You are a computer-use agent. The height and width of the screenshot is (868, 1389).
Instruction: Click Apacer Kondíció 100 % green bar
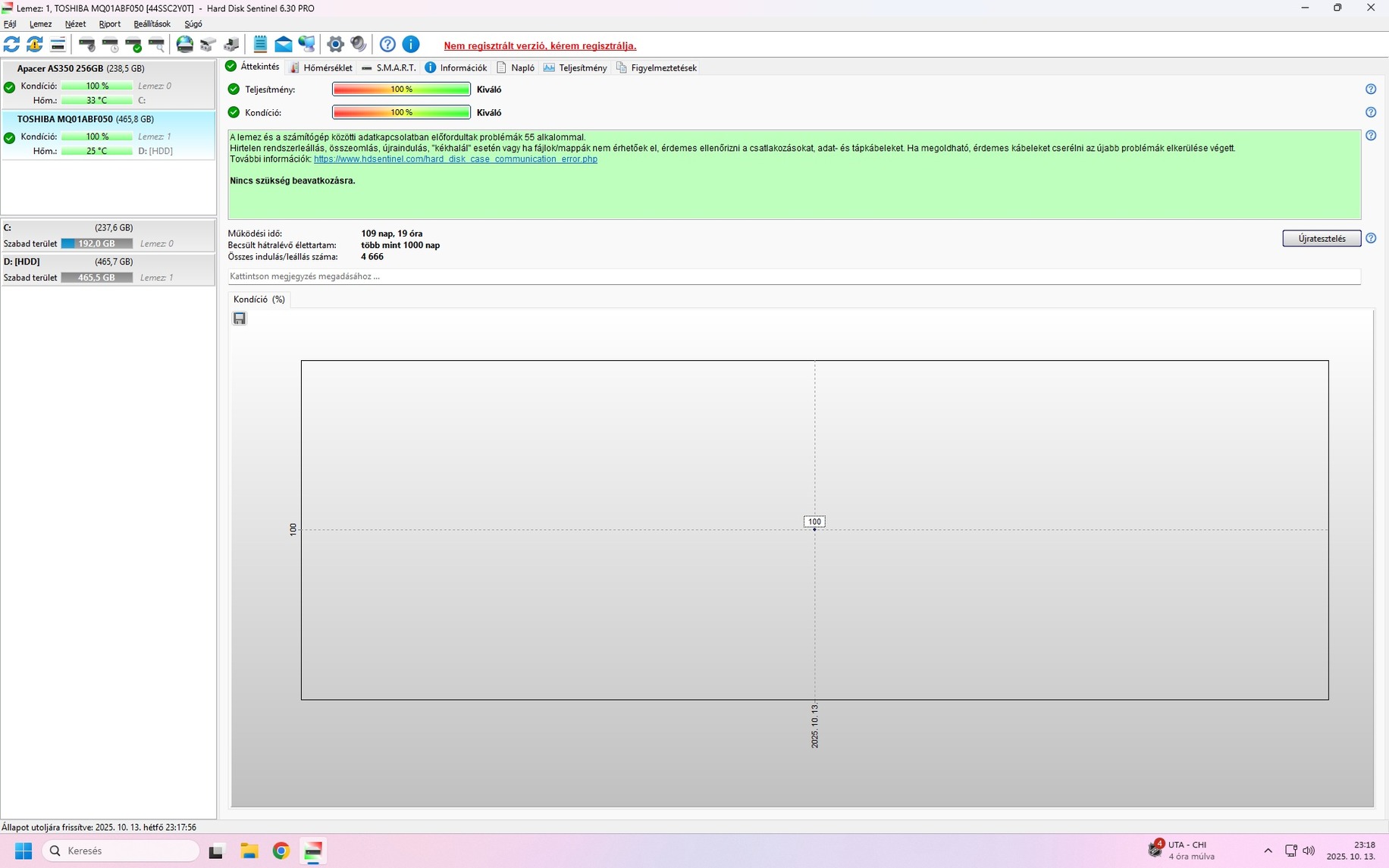pos(97,86)
